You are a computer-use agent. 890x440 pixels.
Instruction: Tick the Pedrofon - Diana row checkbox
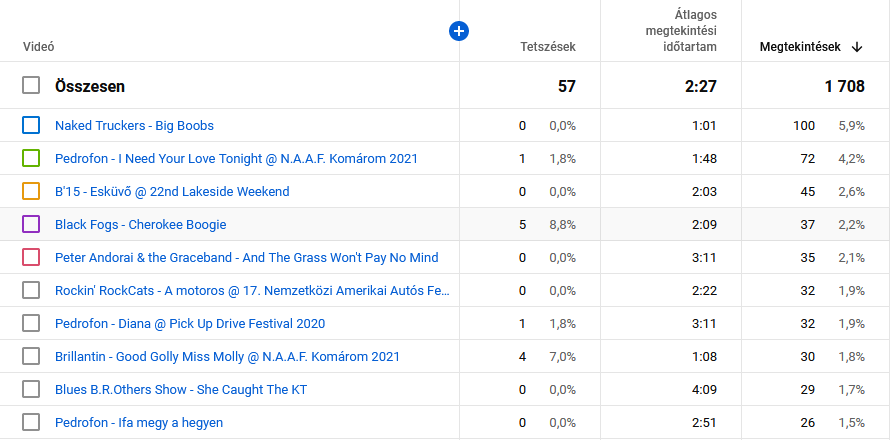(31, 323)
